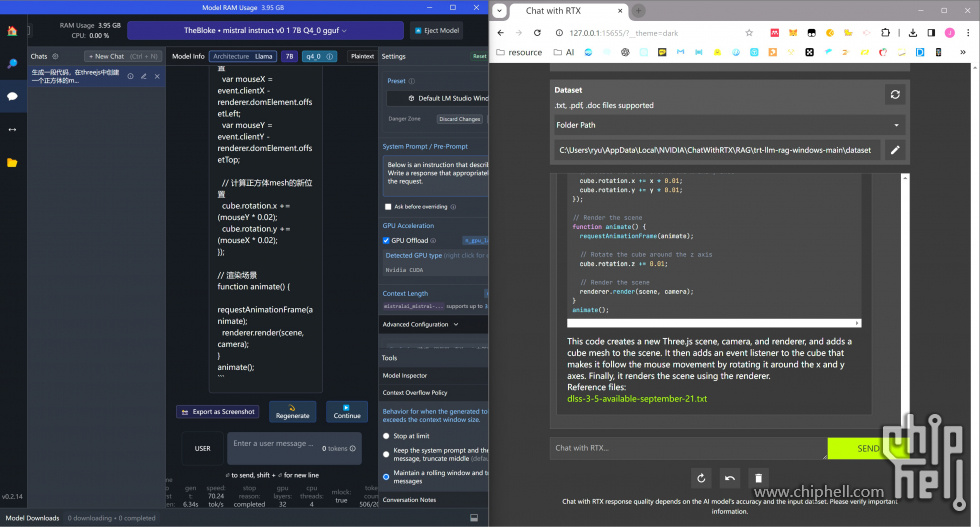Open the Chrome three-dot menu
980x527 pixels.
[x=968, y=33]
